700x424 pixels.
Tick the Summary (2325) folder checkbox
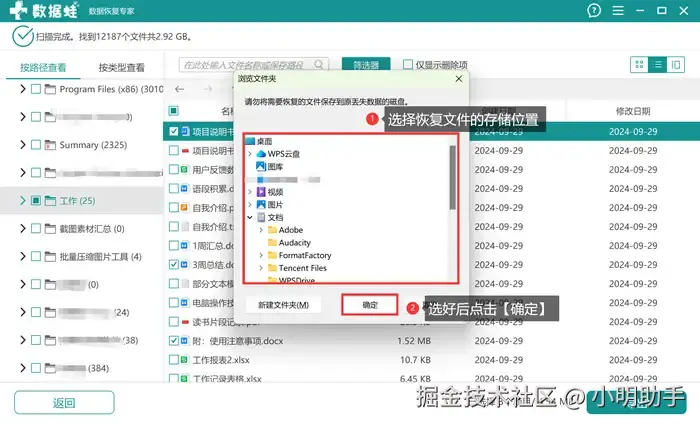point(36,145)
